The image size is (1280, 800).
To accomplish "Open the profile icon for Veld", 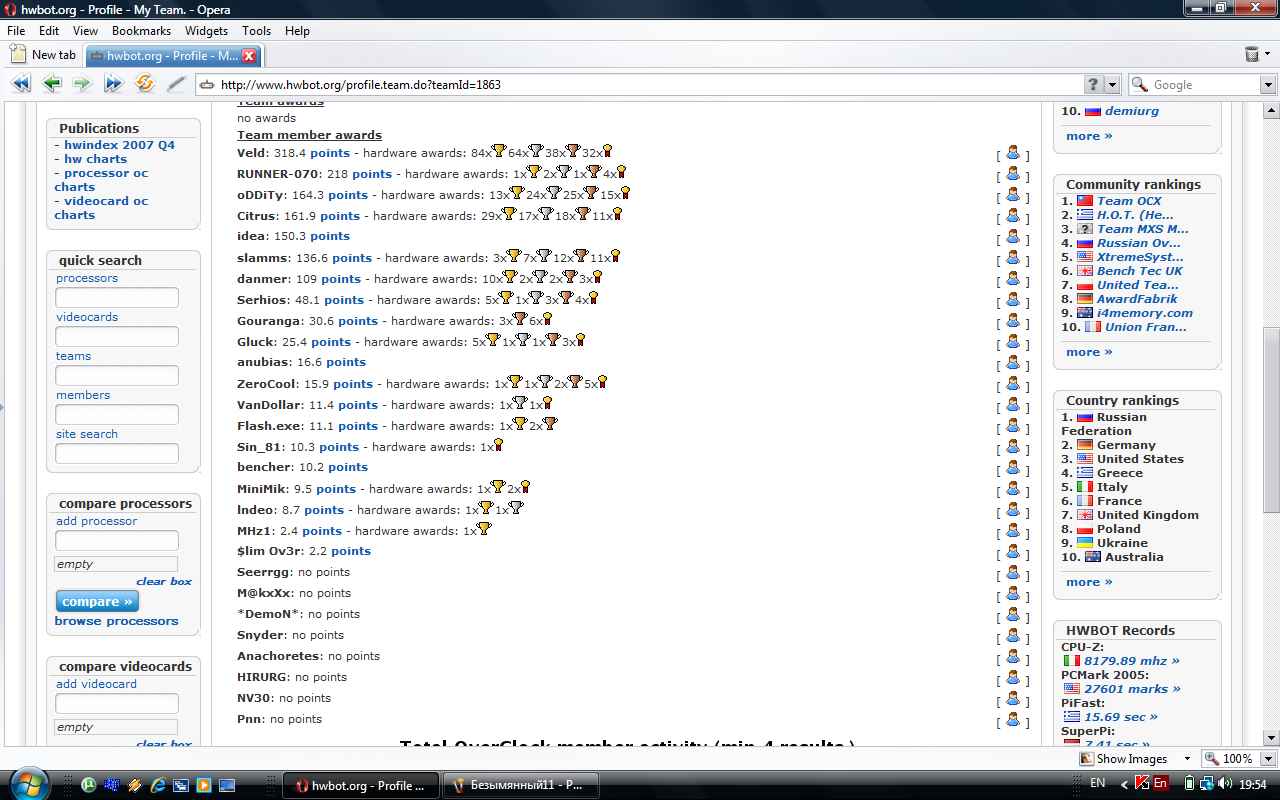I will tap(1013, 153).
